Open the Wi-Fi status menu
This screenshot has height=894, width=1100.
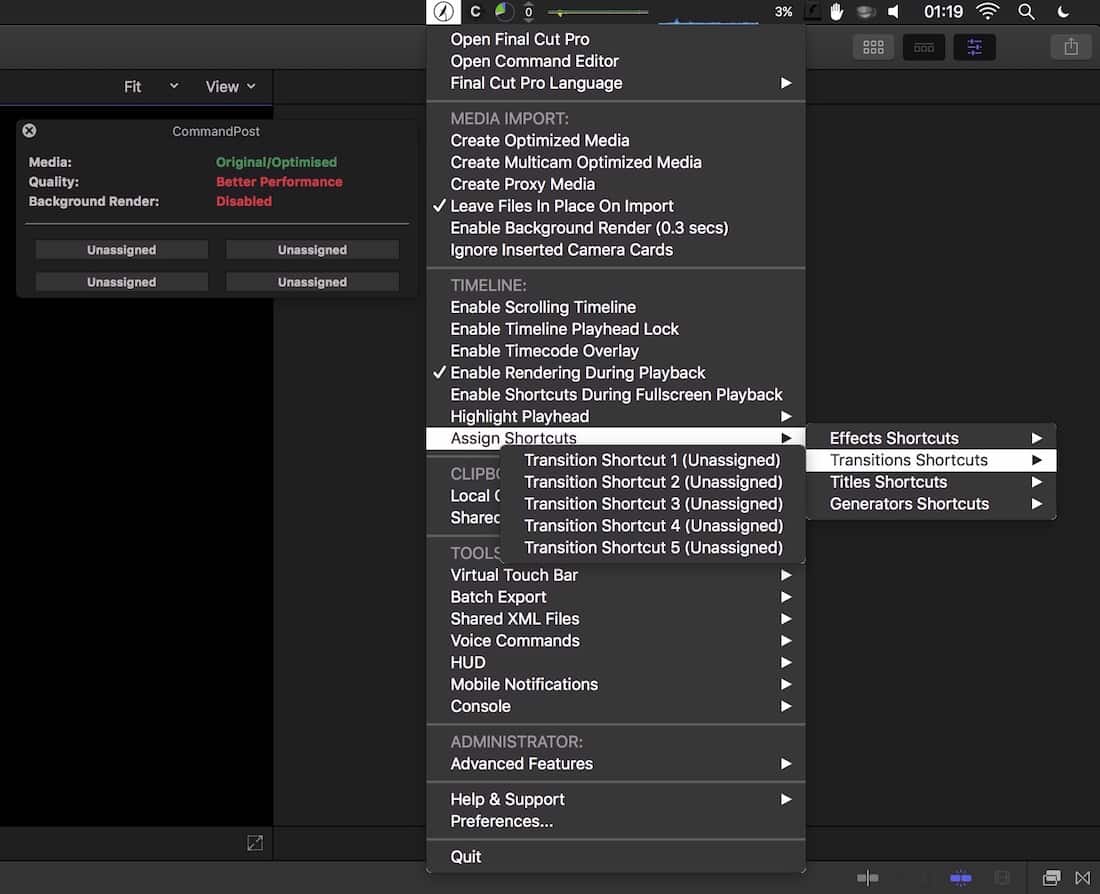point(988,11)
